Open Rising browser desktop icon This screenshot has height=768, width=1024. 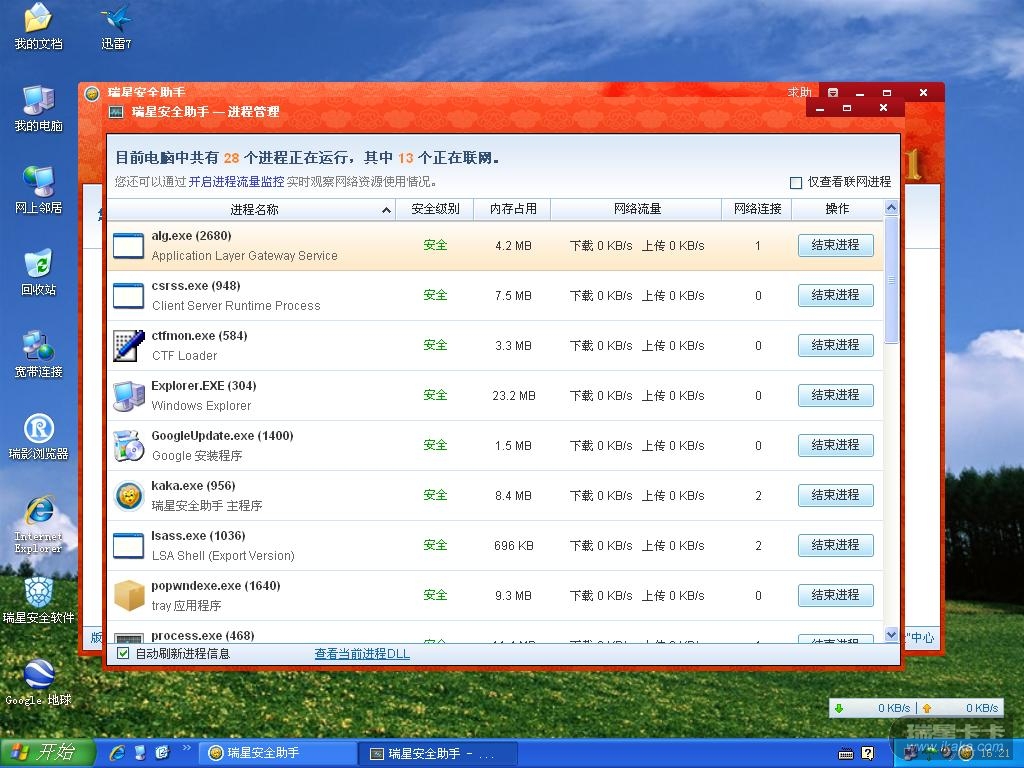click(38, 429)
